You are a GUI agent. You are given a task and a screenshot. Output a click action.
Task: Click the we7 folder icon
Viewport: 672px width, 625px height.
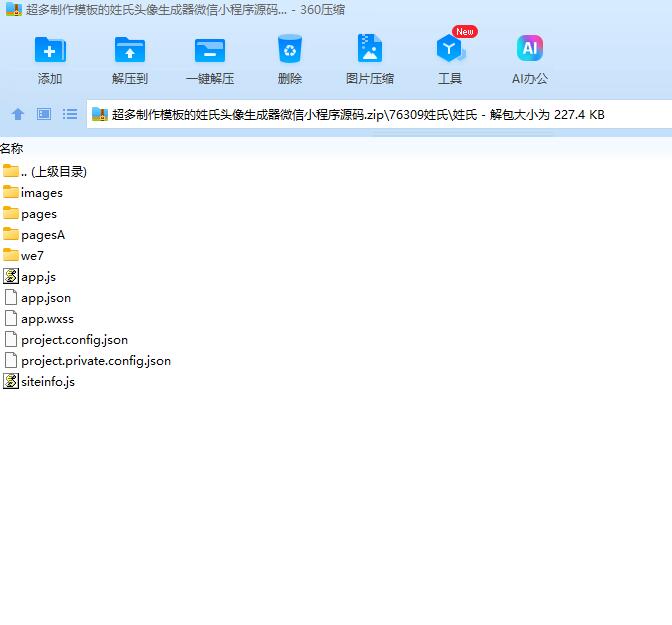[11, 255]
